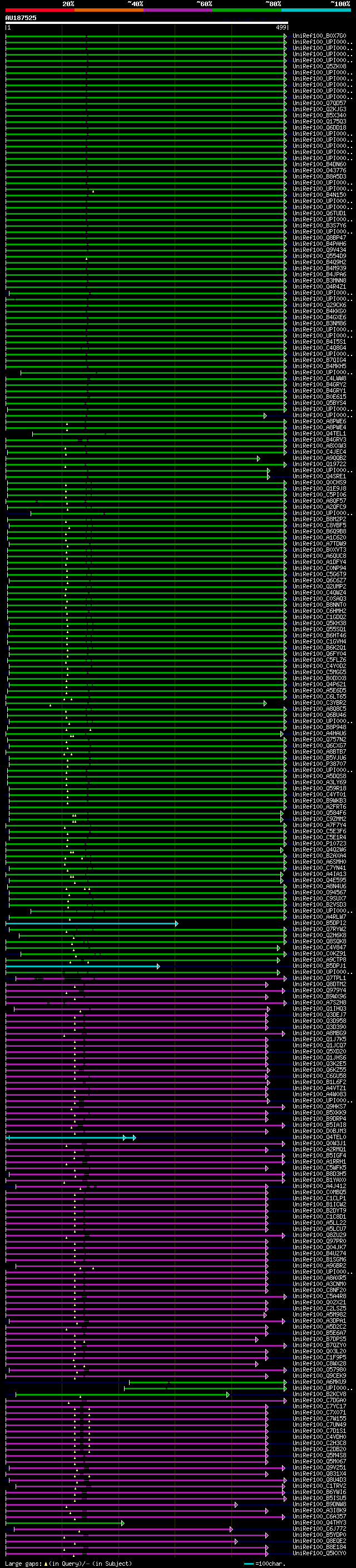
Task: Select hit label UniRef100_B8A5D3
Action: point(319,176)
